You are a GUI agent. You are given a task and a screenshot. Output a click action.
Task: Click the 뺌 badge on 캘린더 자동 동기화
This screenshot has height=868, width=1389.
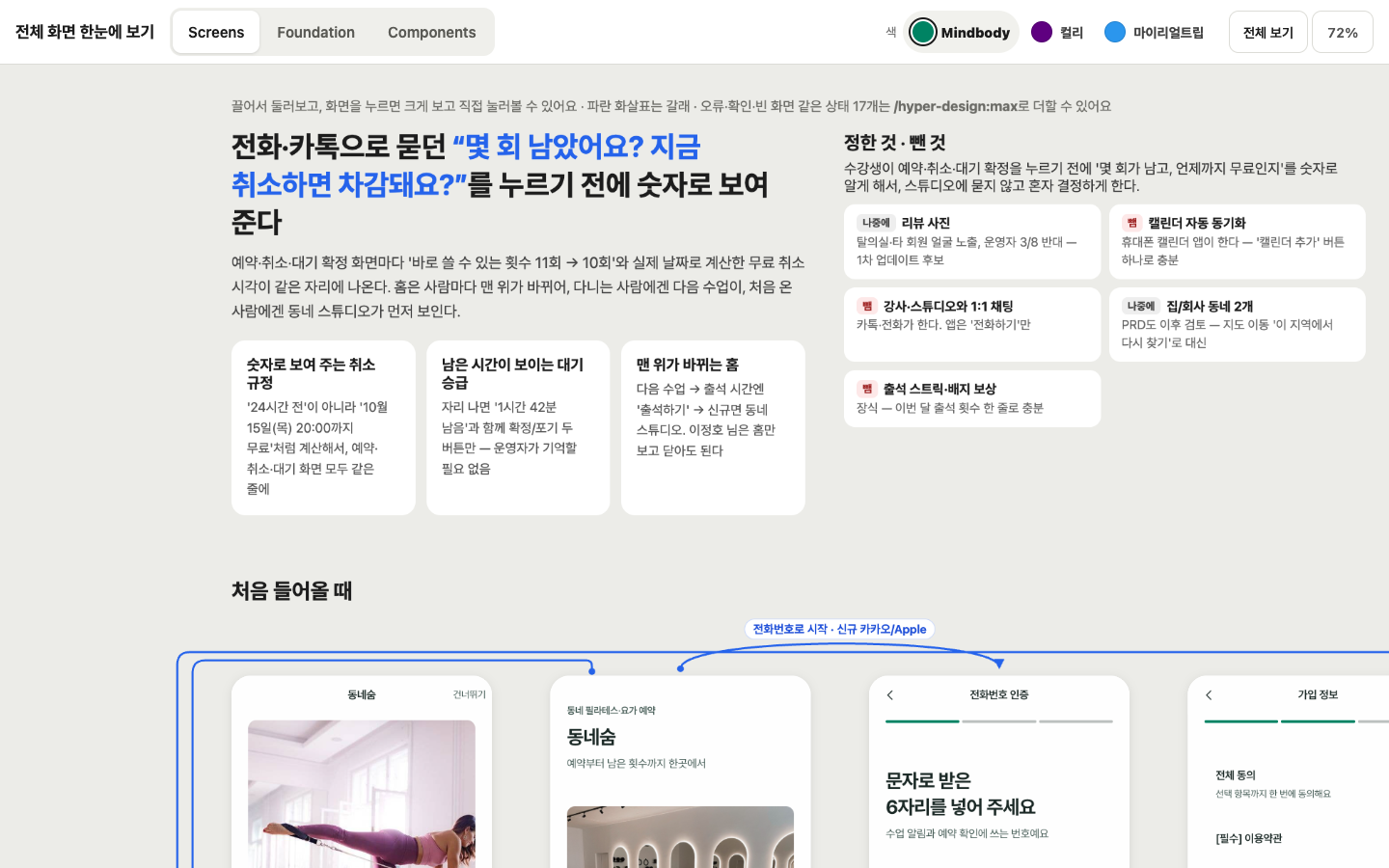click(x=1131, y=223)
